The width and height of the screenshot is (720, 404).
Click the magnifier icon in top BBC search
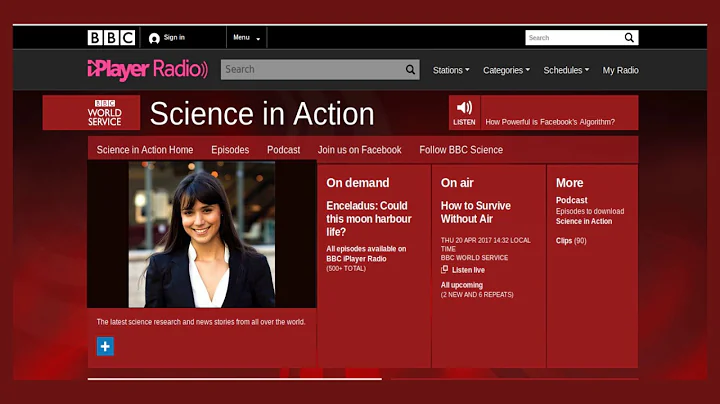(x=629, y=38)
